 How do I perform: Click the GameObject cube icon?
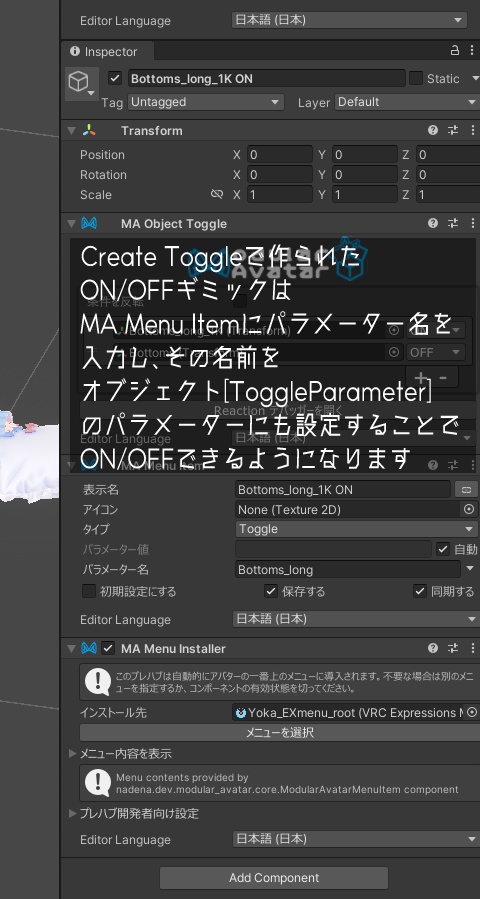79,83
